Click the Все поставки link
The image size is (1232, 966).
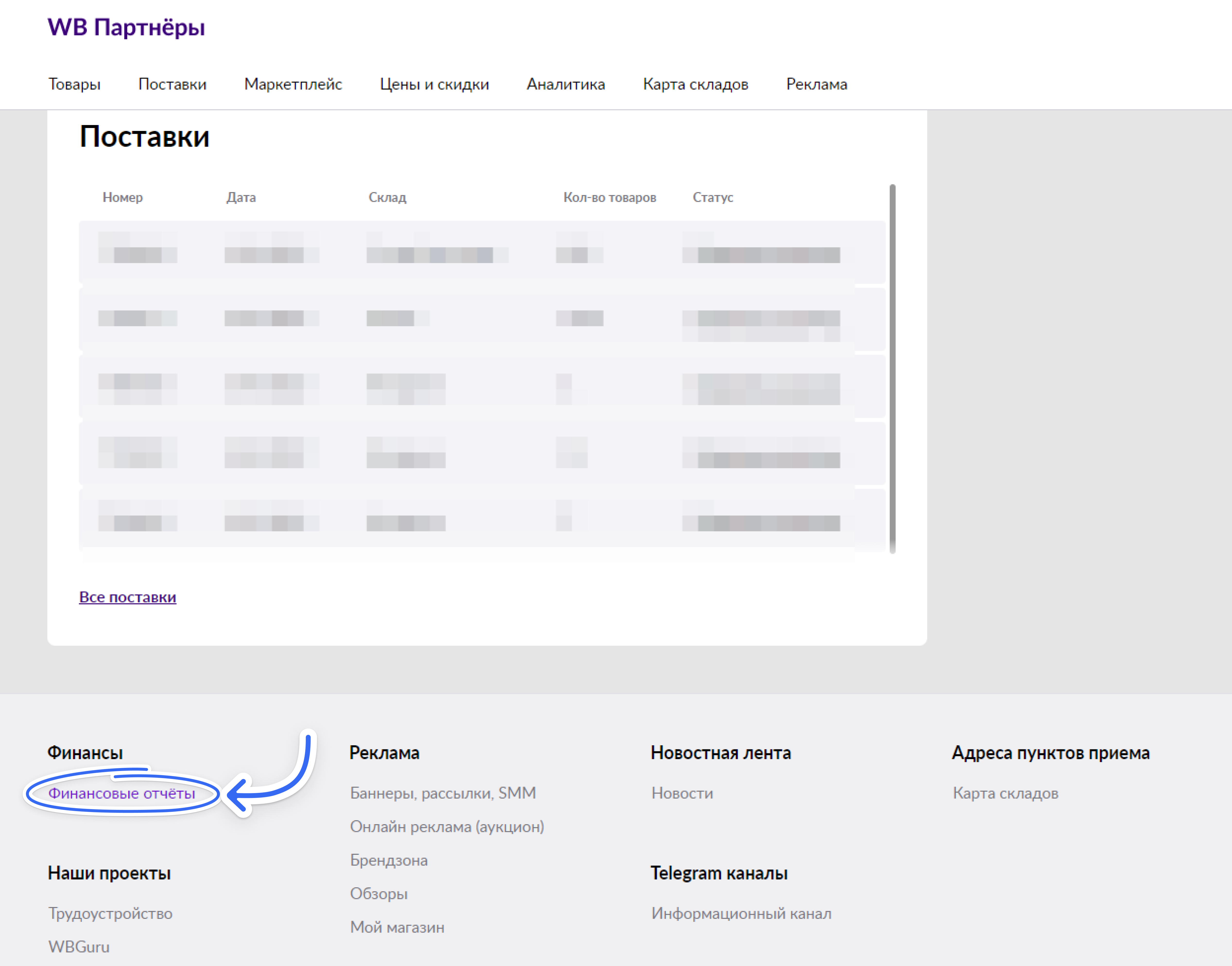click(128, 597)
